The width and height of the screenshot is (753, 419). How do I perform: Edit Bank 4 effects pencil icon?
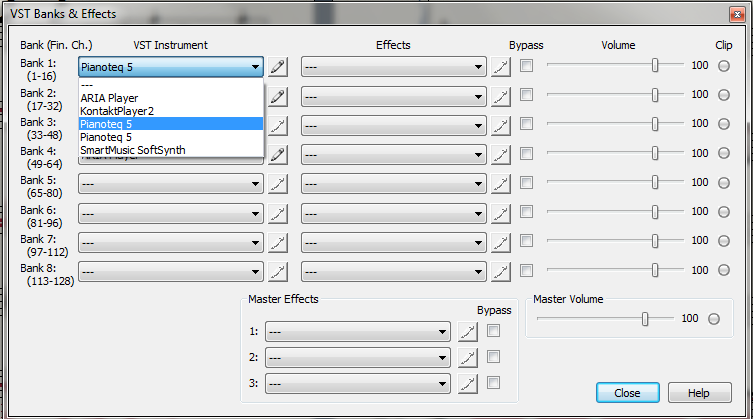(500, 155)
